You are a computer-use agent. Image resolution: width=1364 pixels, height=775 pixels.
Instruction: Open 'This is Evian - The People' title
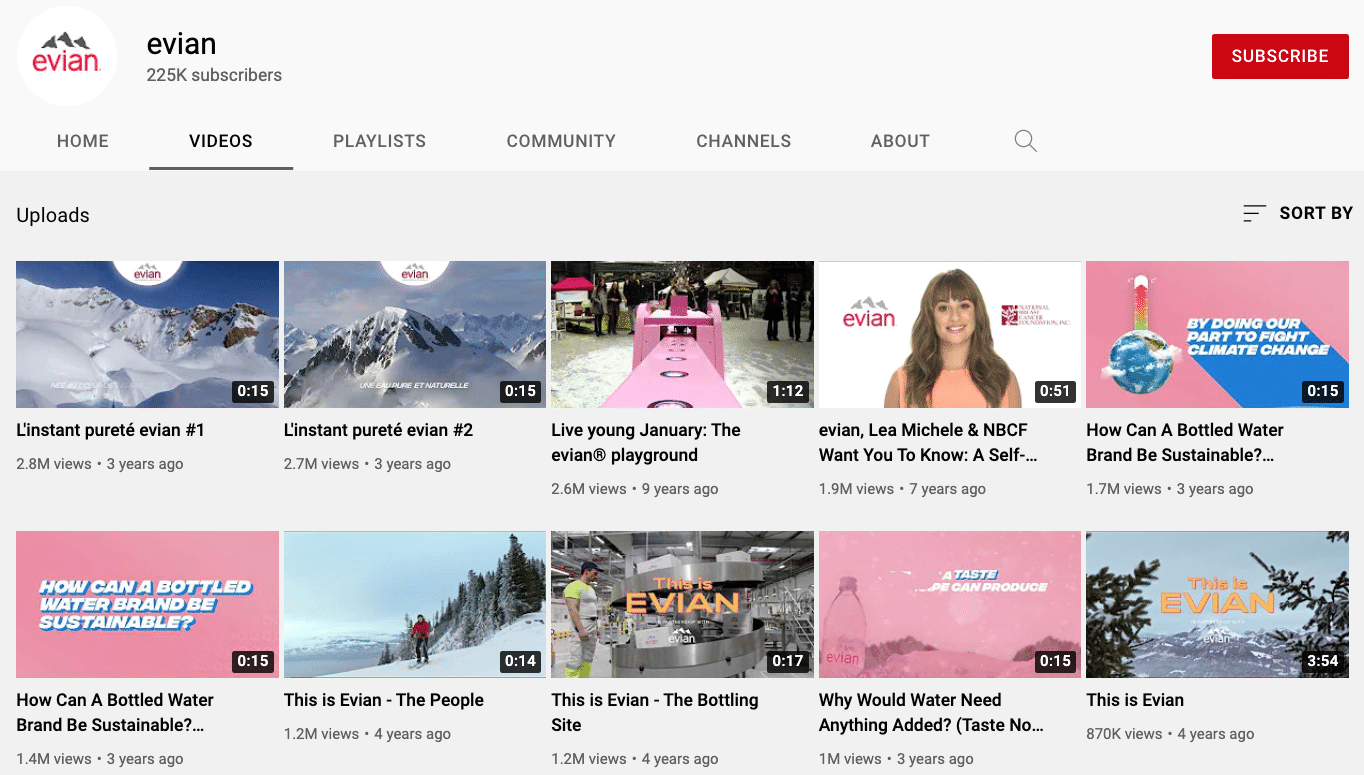pyautogui.click(x=384, y=700)
